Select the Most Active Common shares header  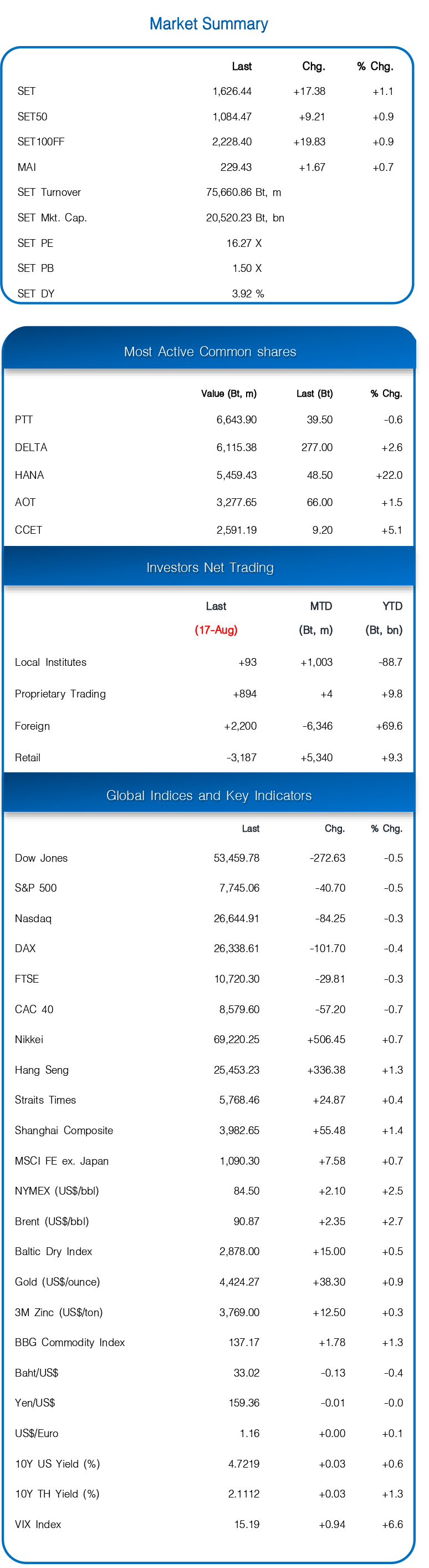210,352
